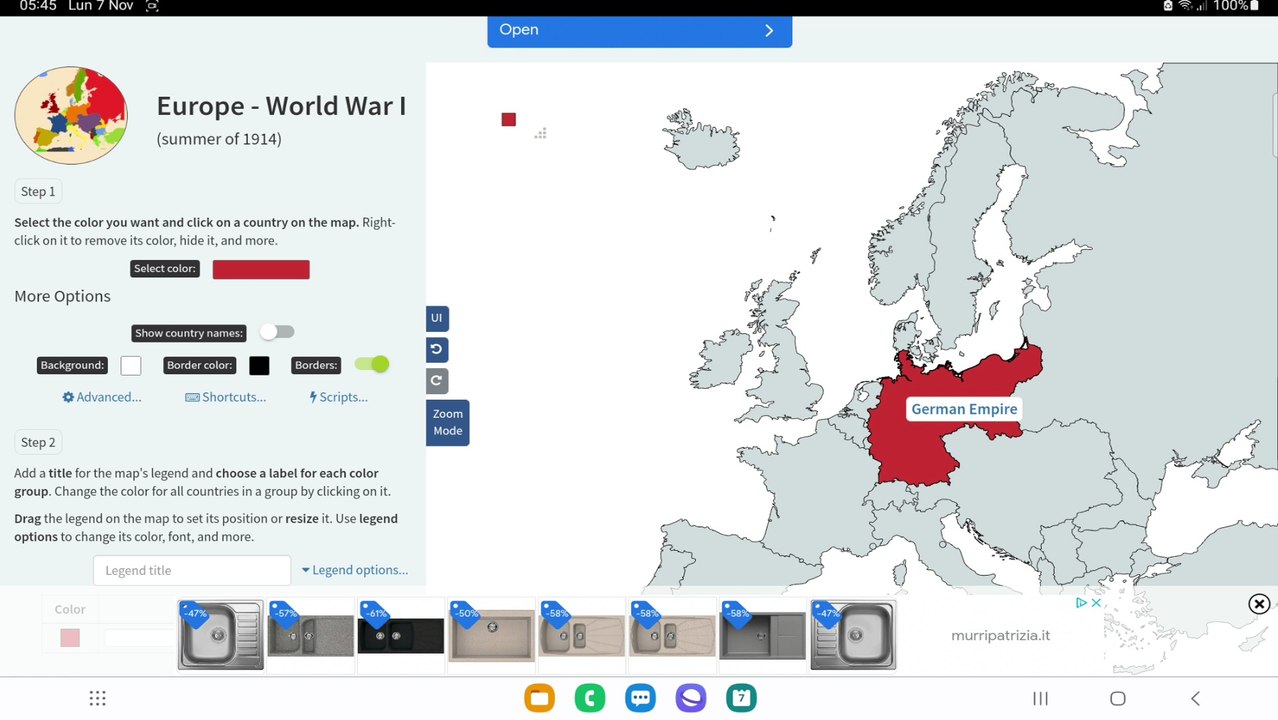Focus the Legend title input field
The width and height of the screenshot is (1278, 720).
pos(192,570)
